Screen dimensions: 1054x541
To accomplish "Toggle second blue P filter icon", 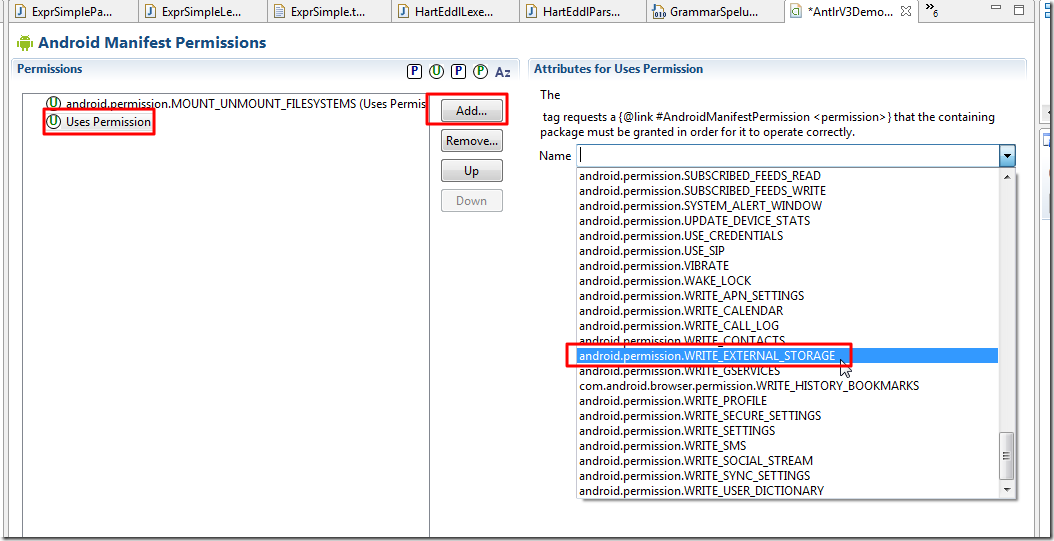I will point(458,72).
